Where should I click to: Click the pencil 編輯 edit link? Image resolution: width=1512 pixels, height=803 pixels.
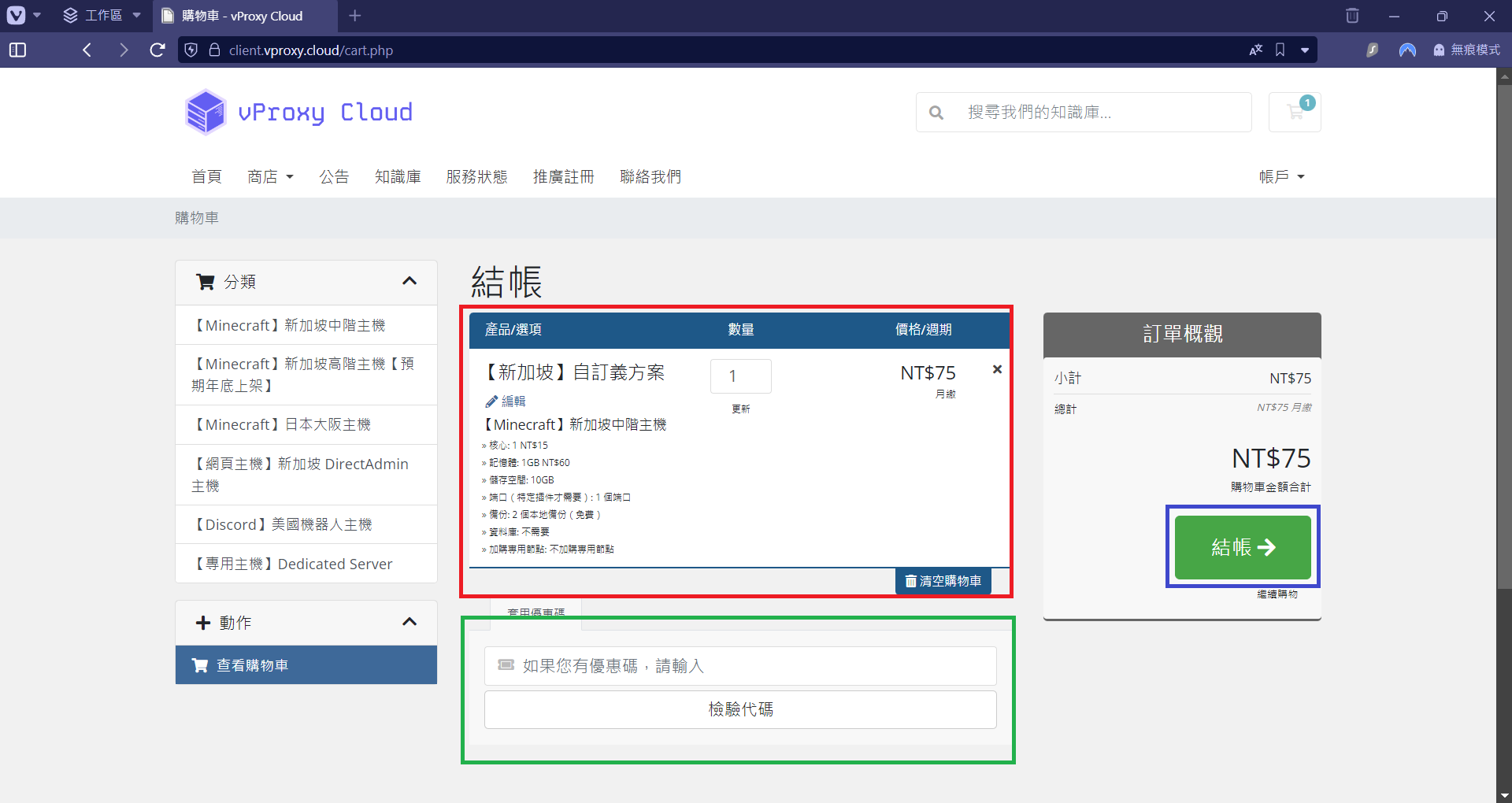click(506, 401)
